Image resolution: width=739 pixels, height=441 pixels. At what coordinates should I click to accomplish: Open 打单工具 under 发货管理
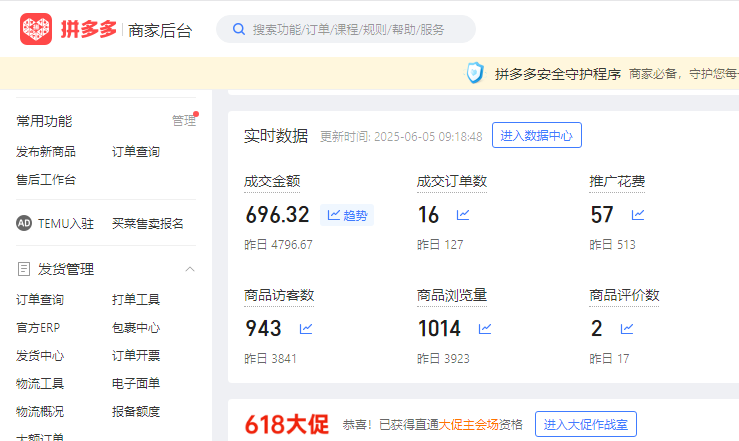(x=136, y=299)
